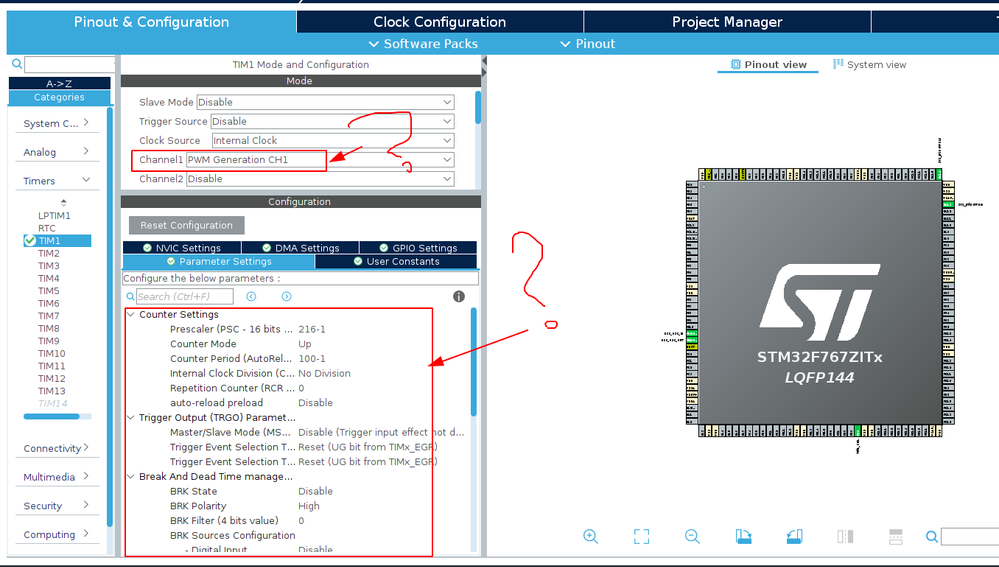
Task: Select the System view tab
Action: pos(870,64)
